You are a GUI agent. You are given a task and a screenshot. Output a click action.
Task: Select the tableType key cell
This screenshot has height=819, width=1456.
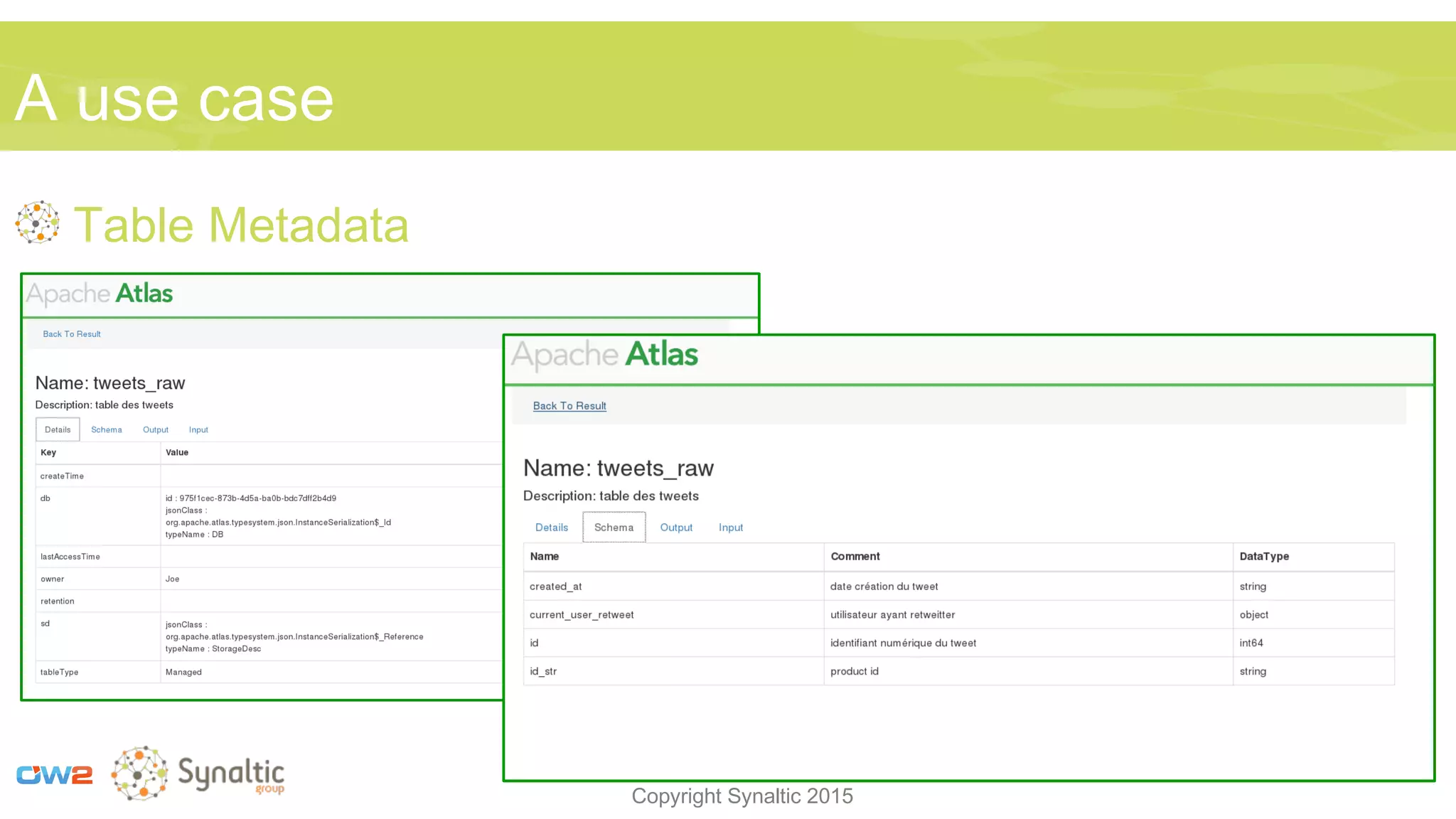98,672
